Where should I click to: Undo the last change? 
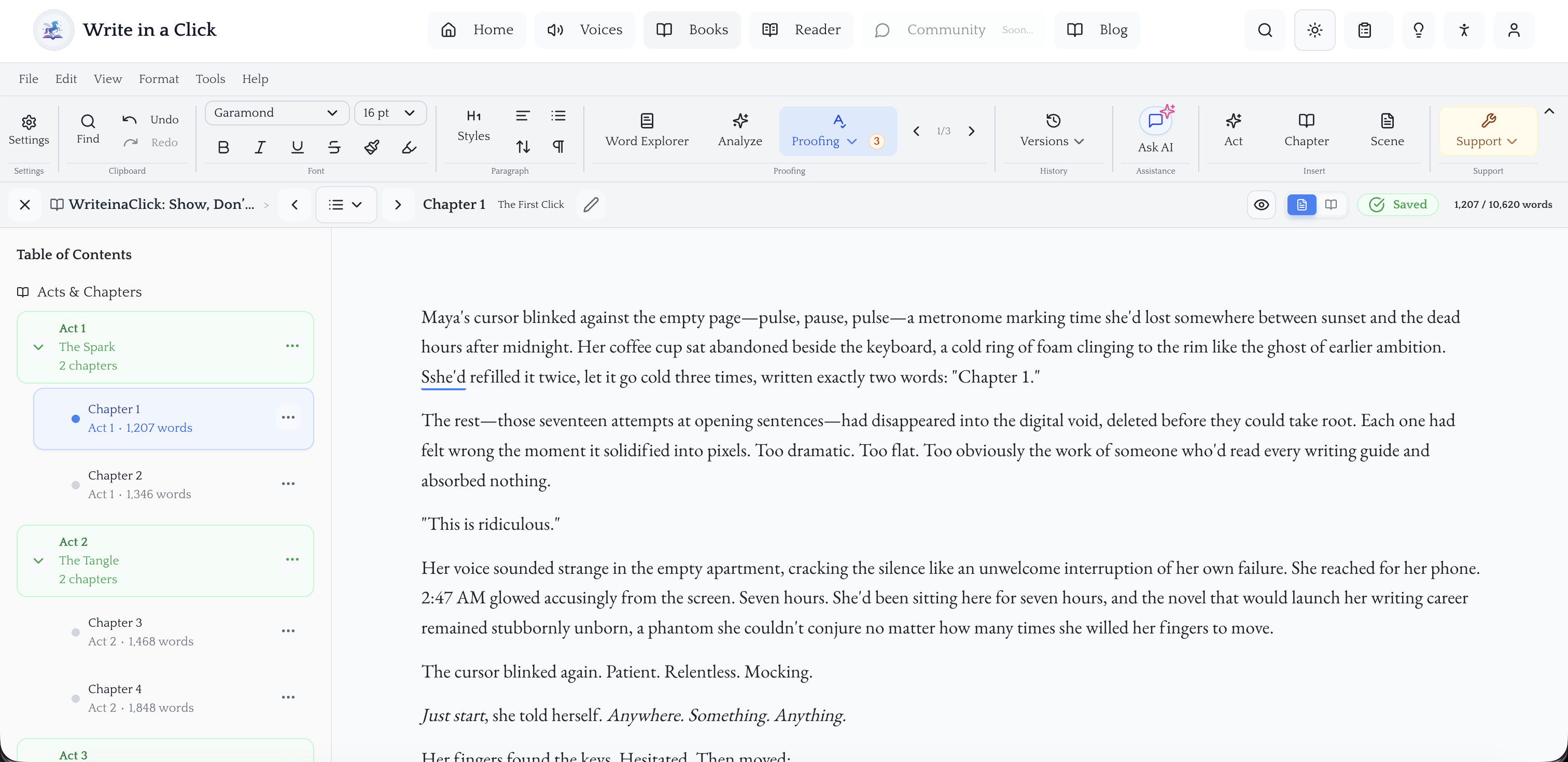coord(150,119)
